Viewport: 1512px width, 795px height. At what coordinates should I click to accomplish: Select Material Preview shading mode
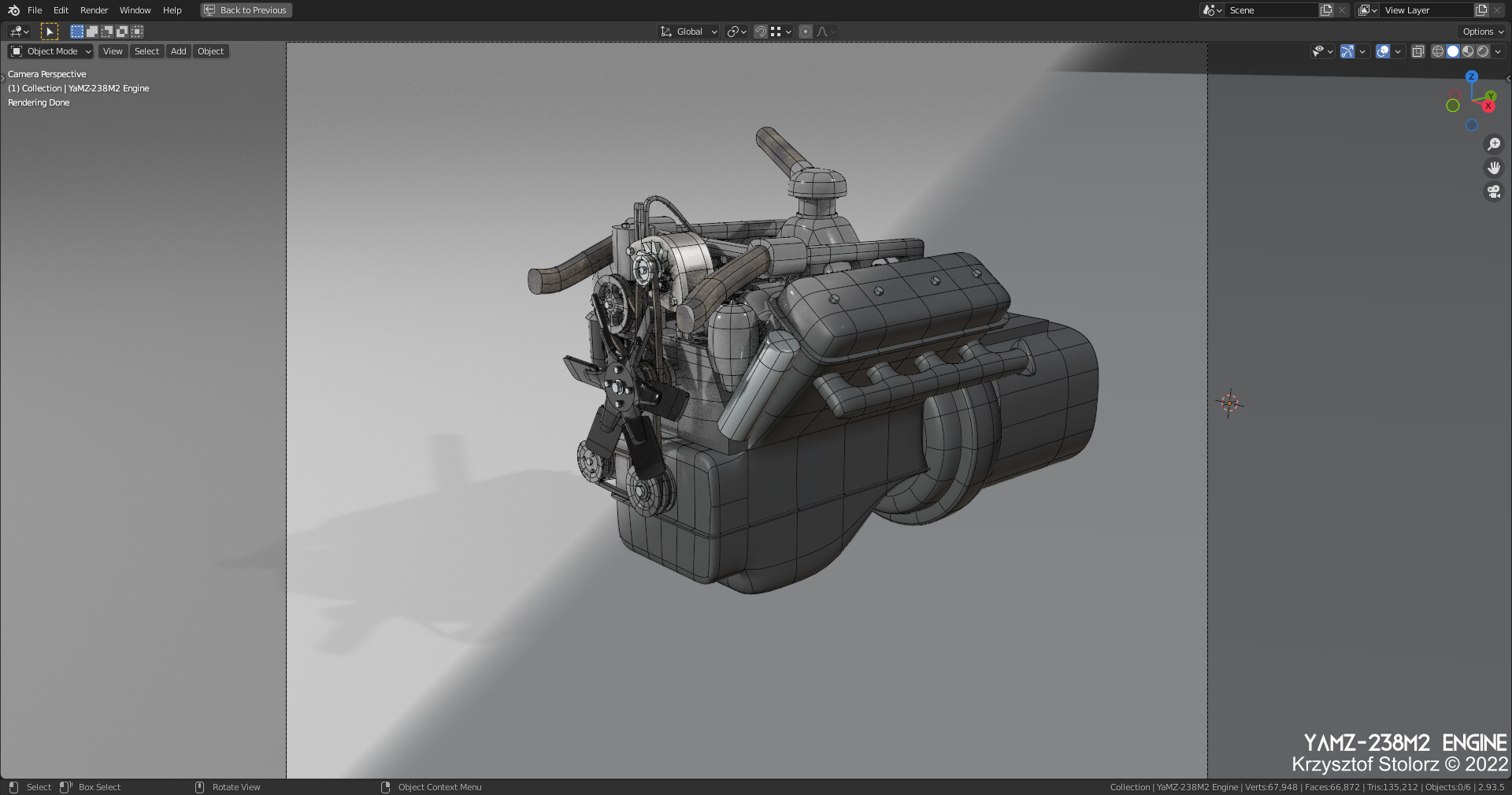click(1468, 51)
